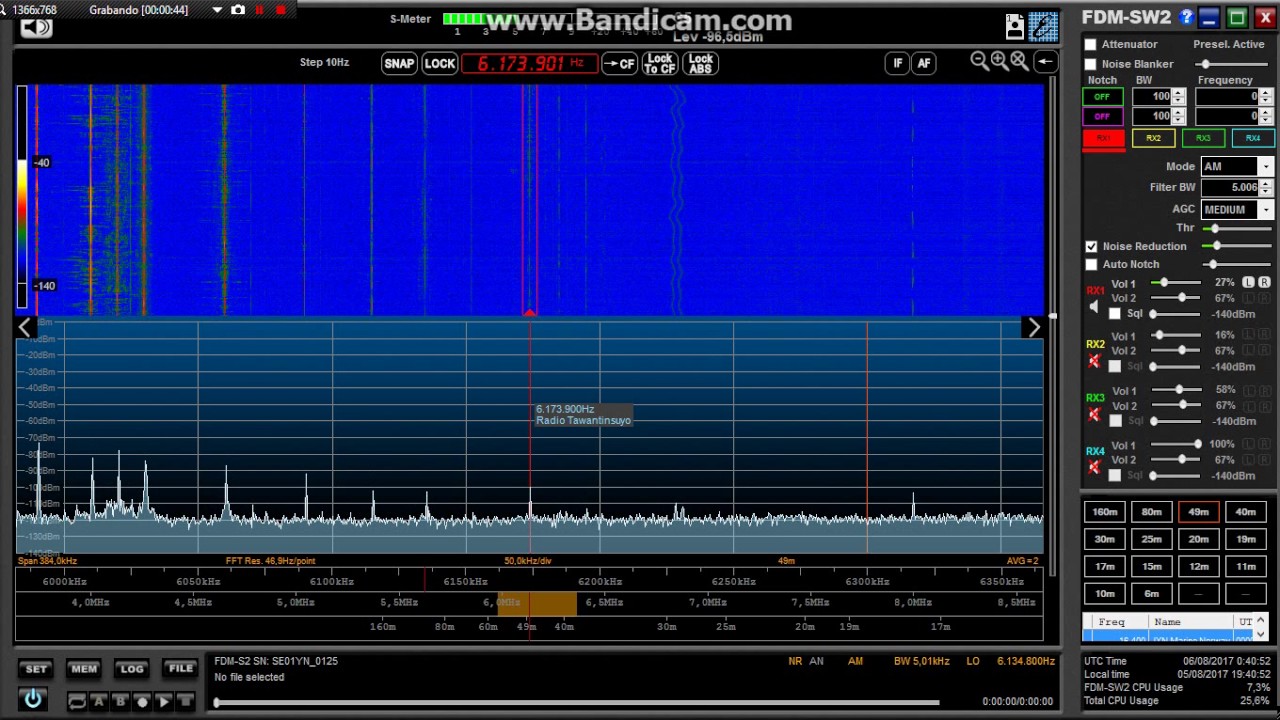Select the RX2 receiver tab

point(1153,139)
